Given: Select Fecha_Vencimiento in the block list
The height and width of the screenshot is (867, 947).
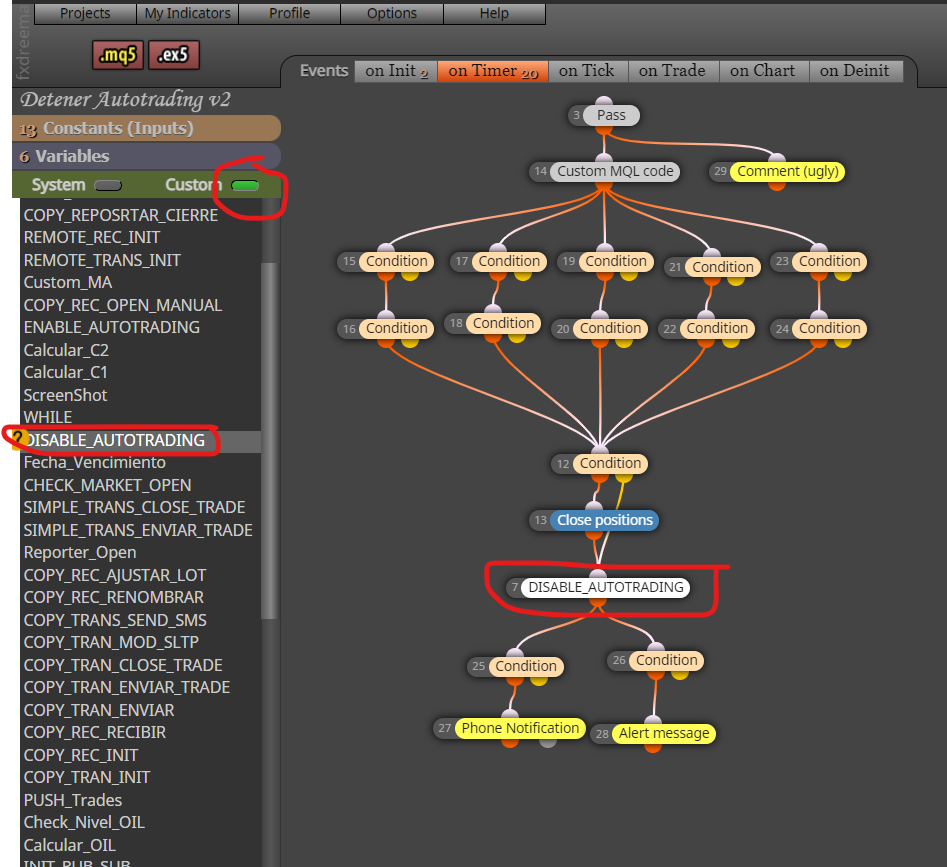Looking at the screenshot, I should tap(94, 463).
